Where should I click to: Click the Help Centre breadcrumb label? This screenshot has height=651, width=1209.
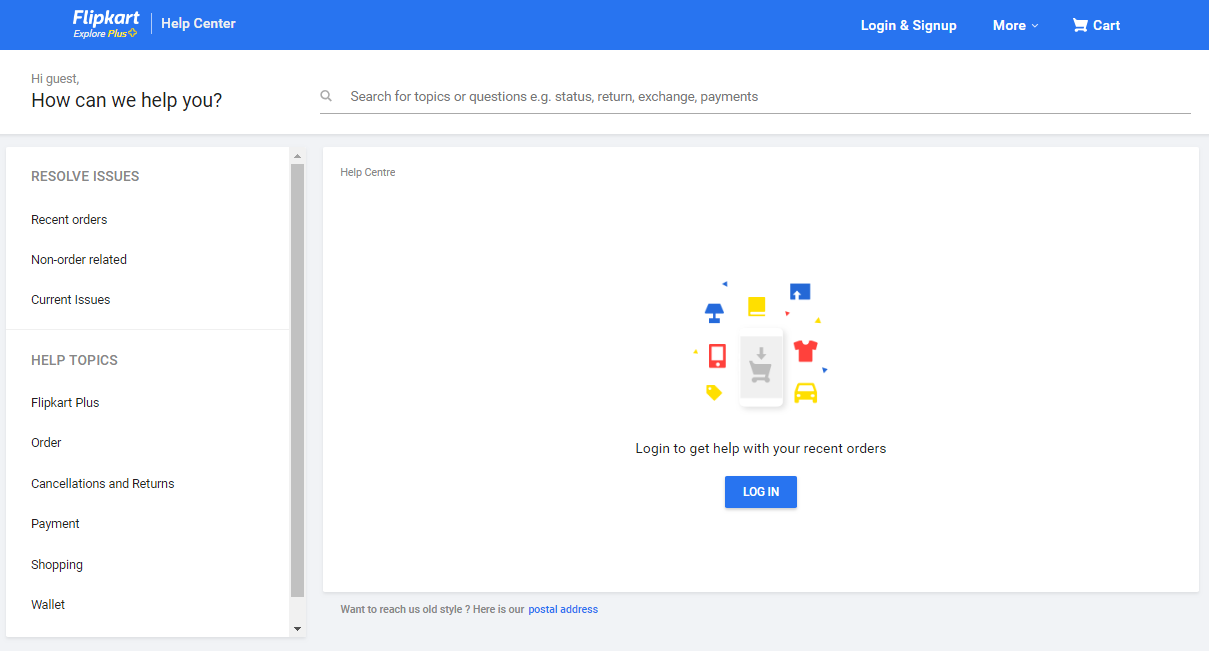click(368, 172)
